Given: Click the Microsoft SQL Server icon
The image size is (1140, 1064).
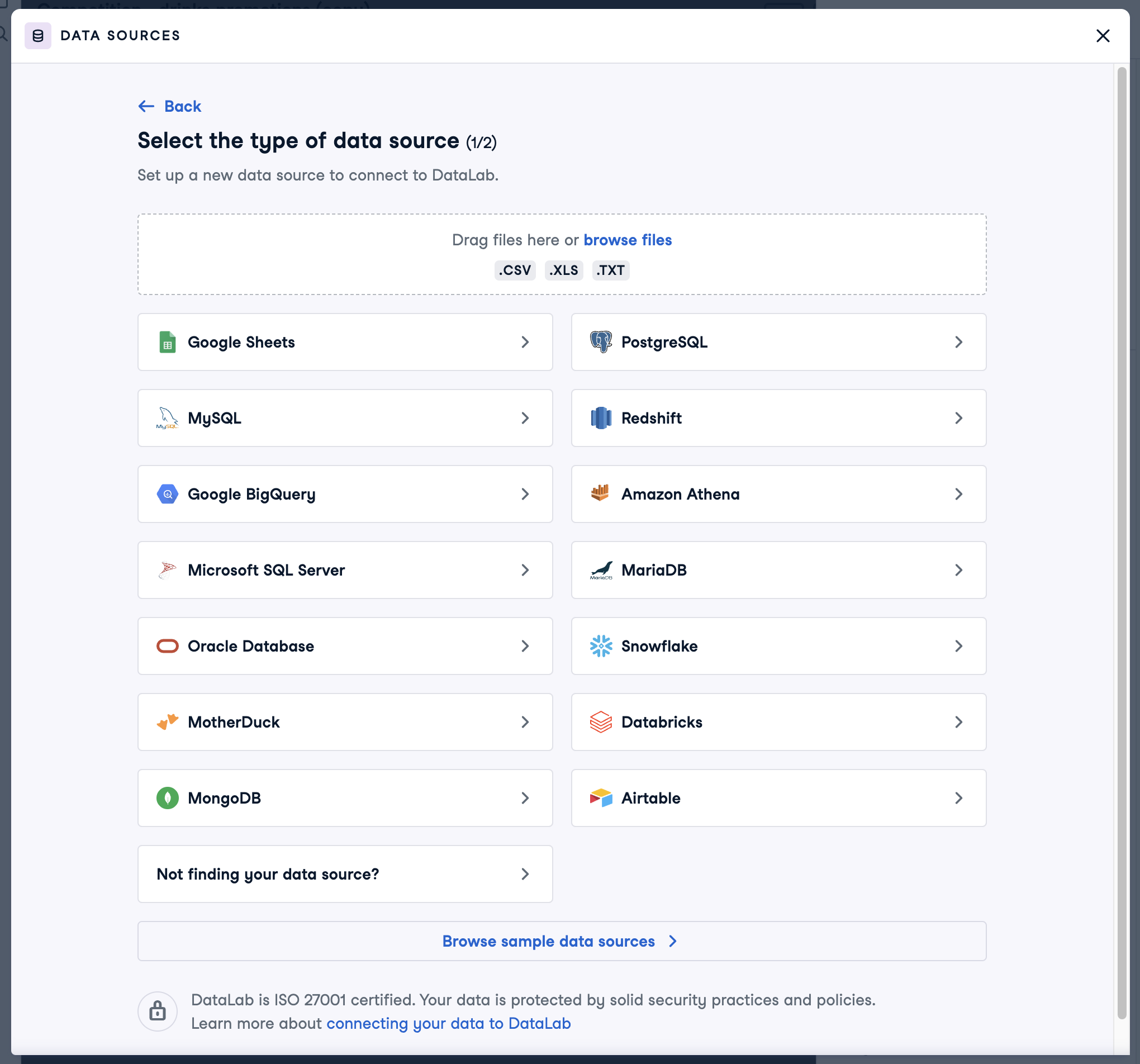Looking at the screenshot, I should point(168,570).
